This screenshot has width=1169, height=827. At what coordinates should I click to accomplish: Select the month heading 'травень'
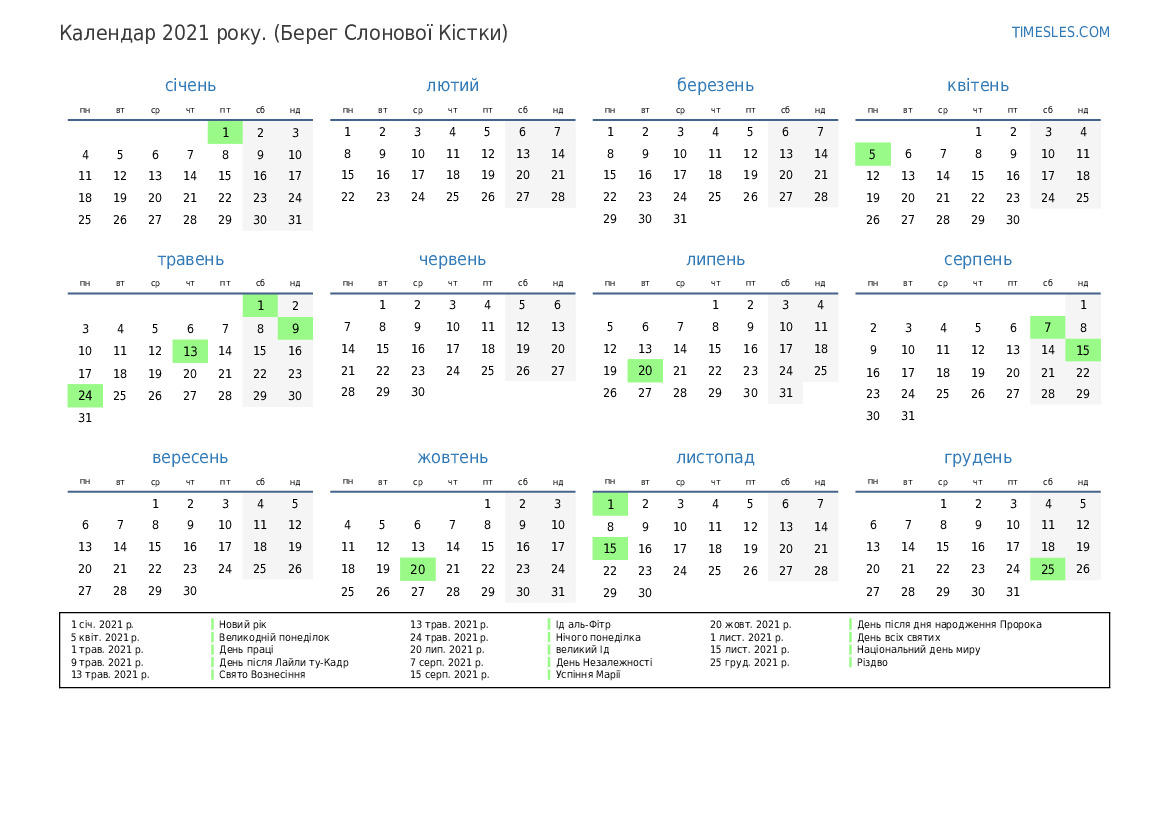190,259
